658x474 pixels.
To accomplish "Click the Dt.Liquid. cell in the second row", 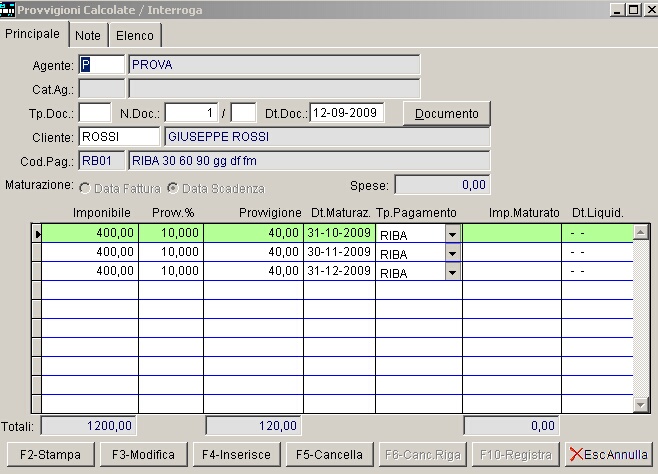I will 597,252.
